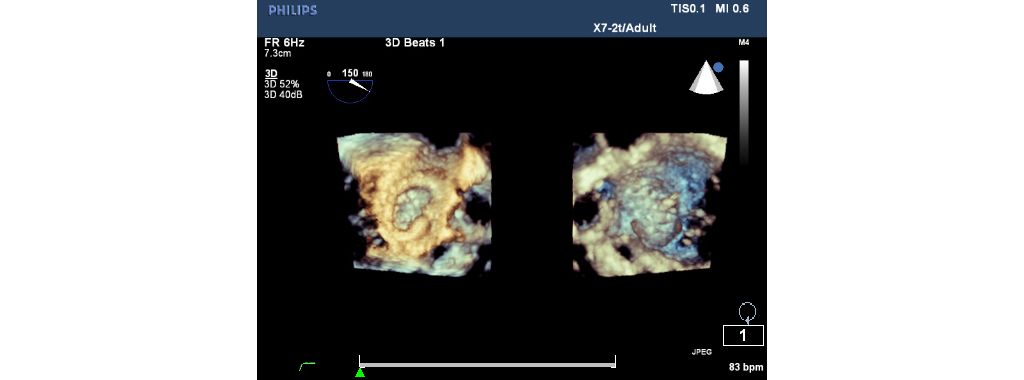1024x380 pixels.
Task: Click the 150 degree angle dial indicator
Action: (x=350, y=87)
